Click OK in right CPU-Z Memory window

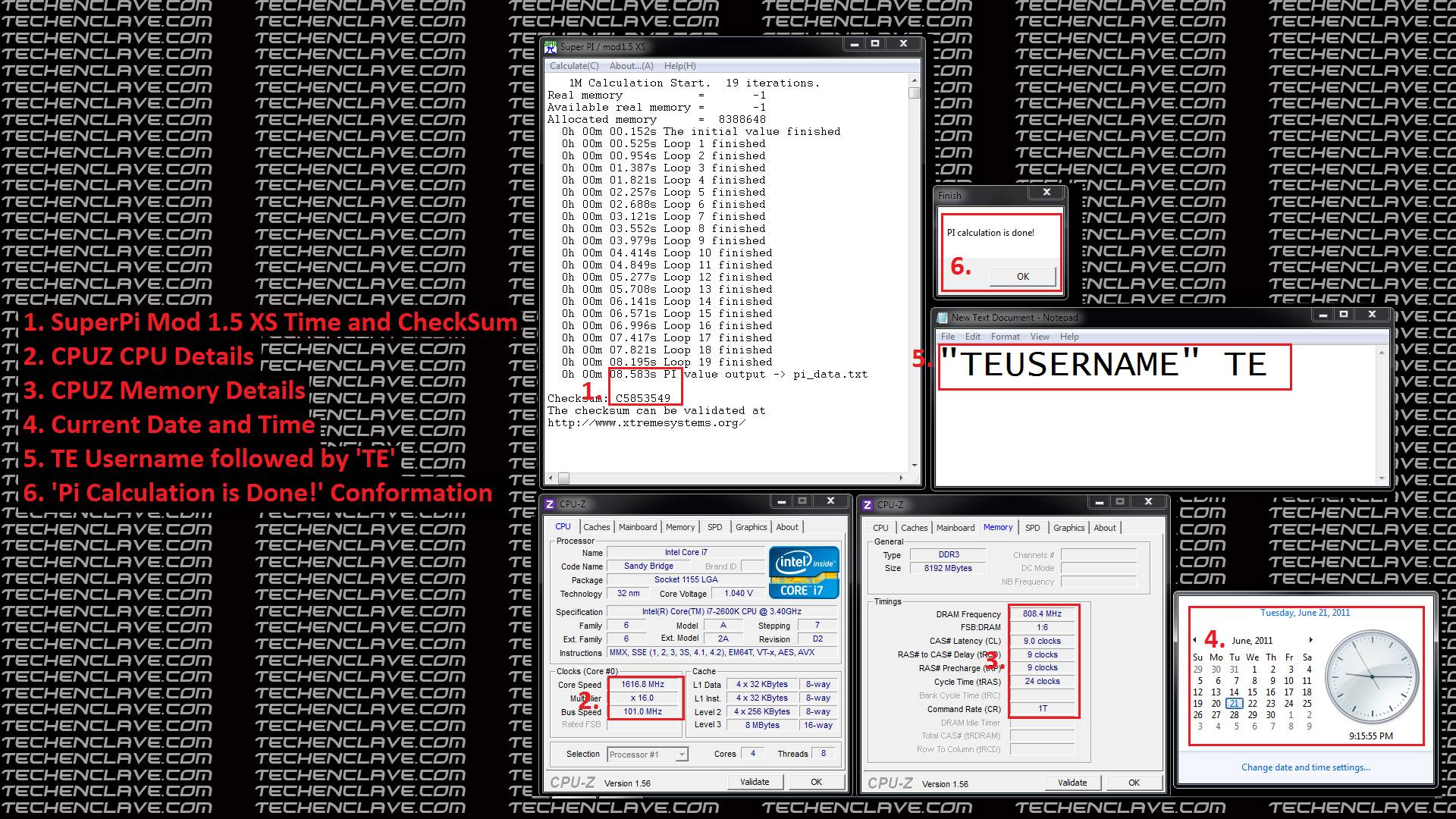pos(1134,783)
